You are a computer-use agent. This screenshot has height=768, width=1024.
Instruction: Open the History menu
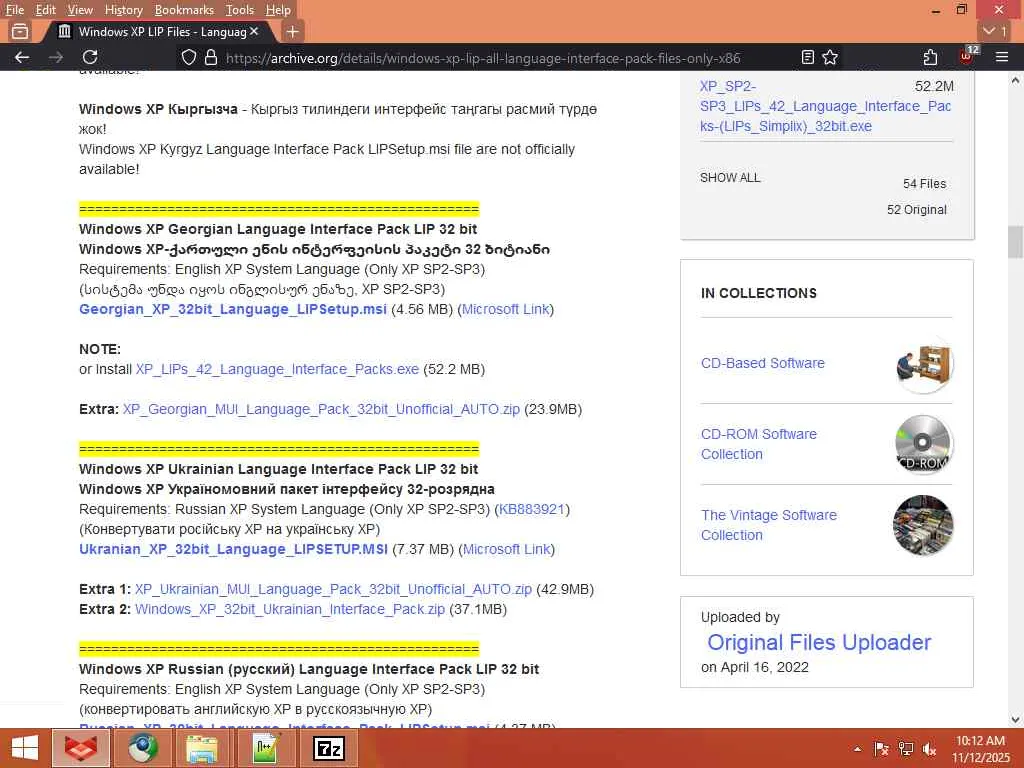[123, 10]
